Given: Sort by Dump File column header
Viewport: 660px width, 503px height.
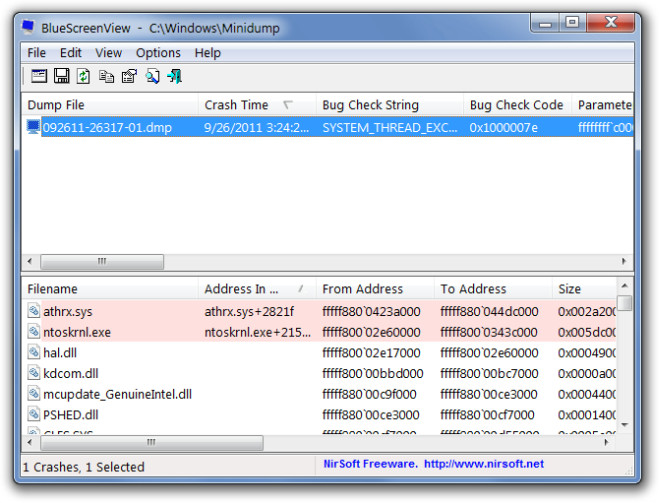Looking at the screenshot, I should pos(109,105).
